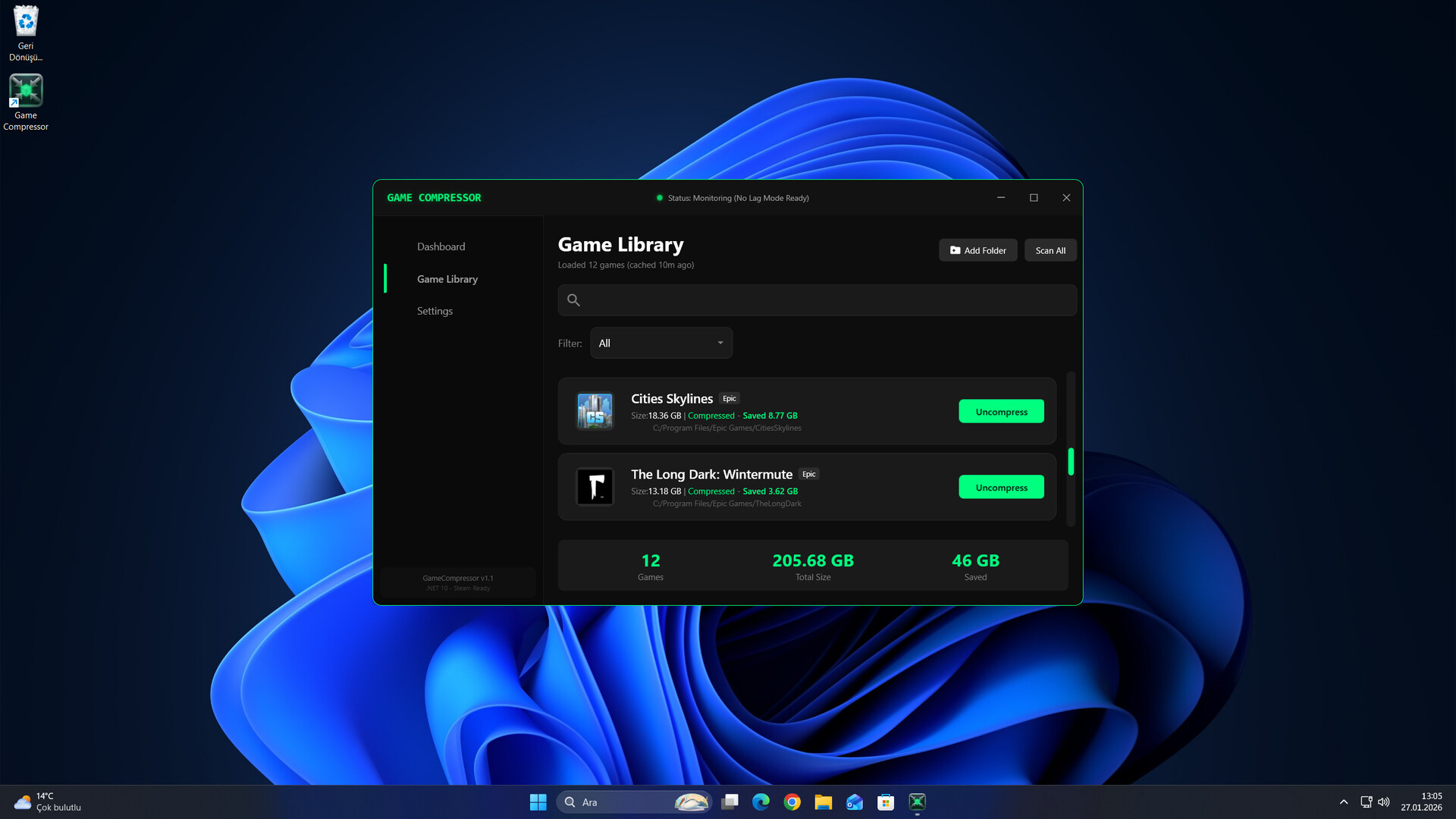Viewport: 1456px width, 819px height.
Task: Uncompress Cities Skylines
Action: pyautogui.click(x=1001, y=410)
